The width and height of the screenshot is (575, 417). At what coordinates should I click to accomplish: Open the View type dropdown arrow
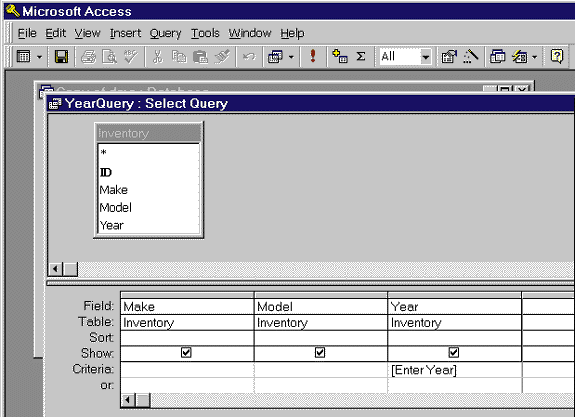40,57
